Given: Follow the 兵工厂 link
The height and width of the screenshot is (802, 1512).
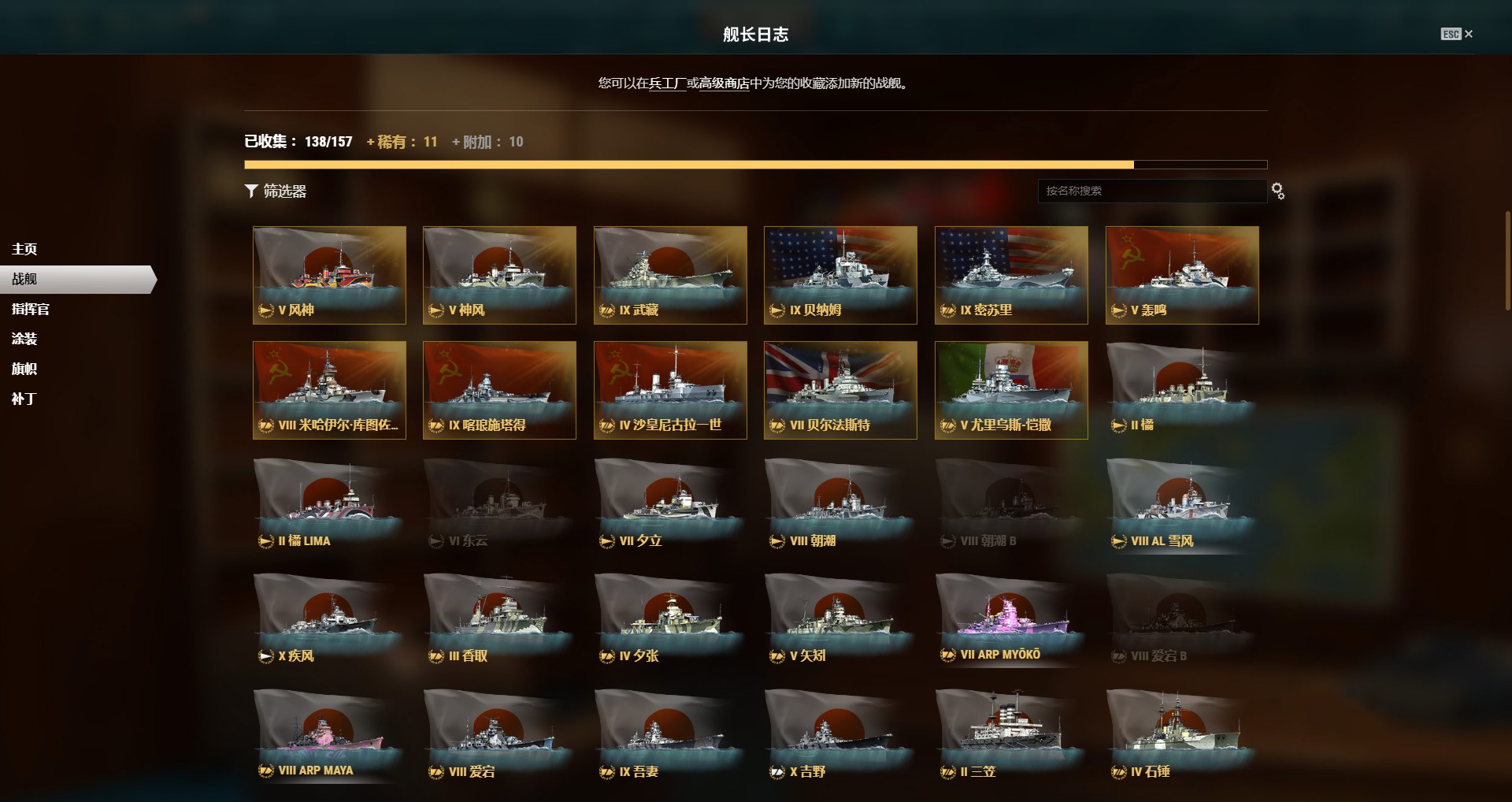Looking at the screenshot, I should (667, 83).
